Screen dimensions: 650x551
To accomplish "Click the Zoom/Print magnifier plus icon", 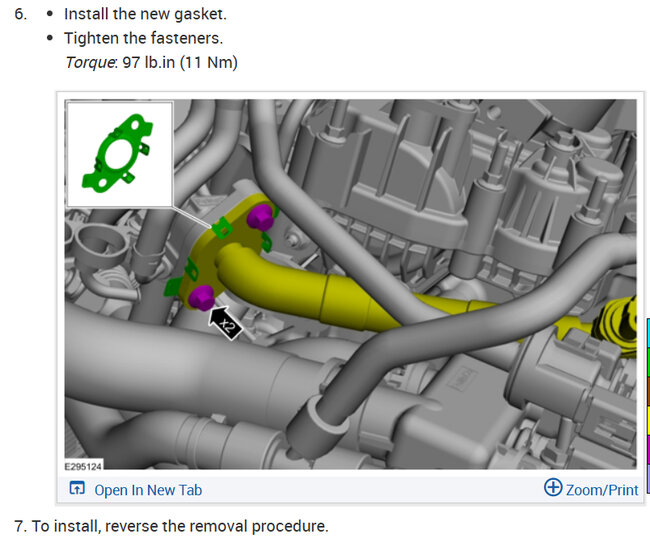I will tap(553, 487).
